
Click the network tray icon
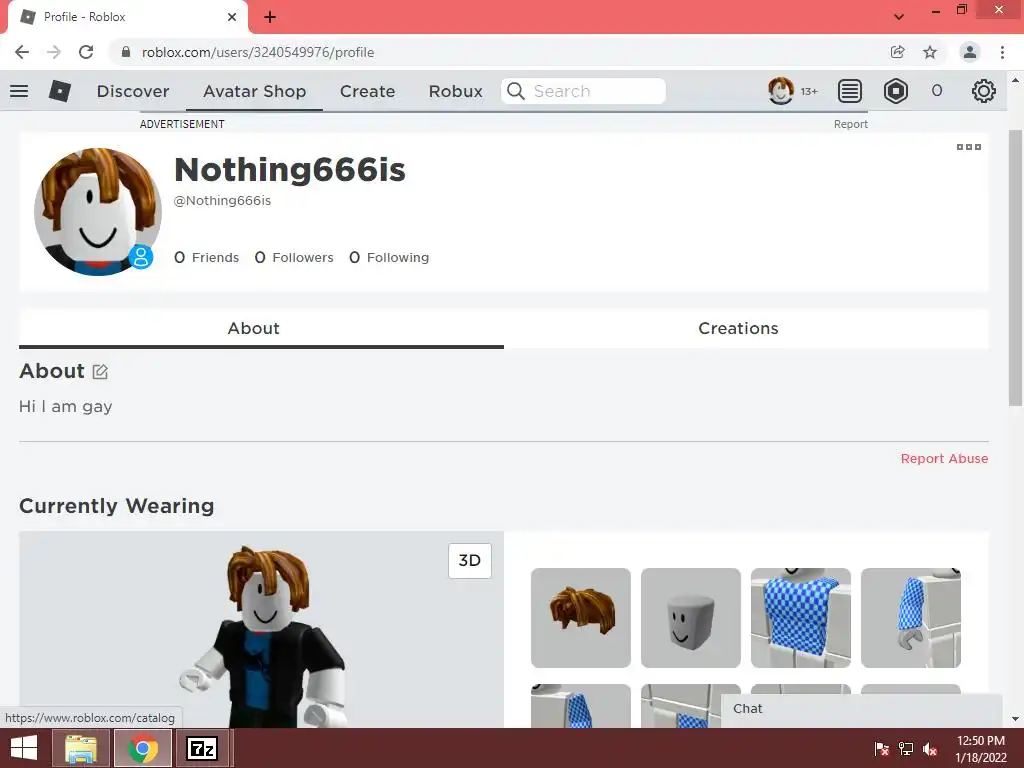906,749
